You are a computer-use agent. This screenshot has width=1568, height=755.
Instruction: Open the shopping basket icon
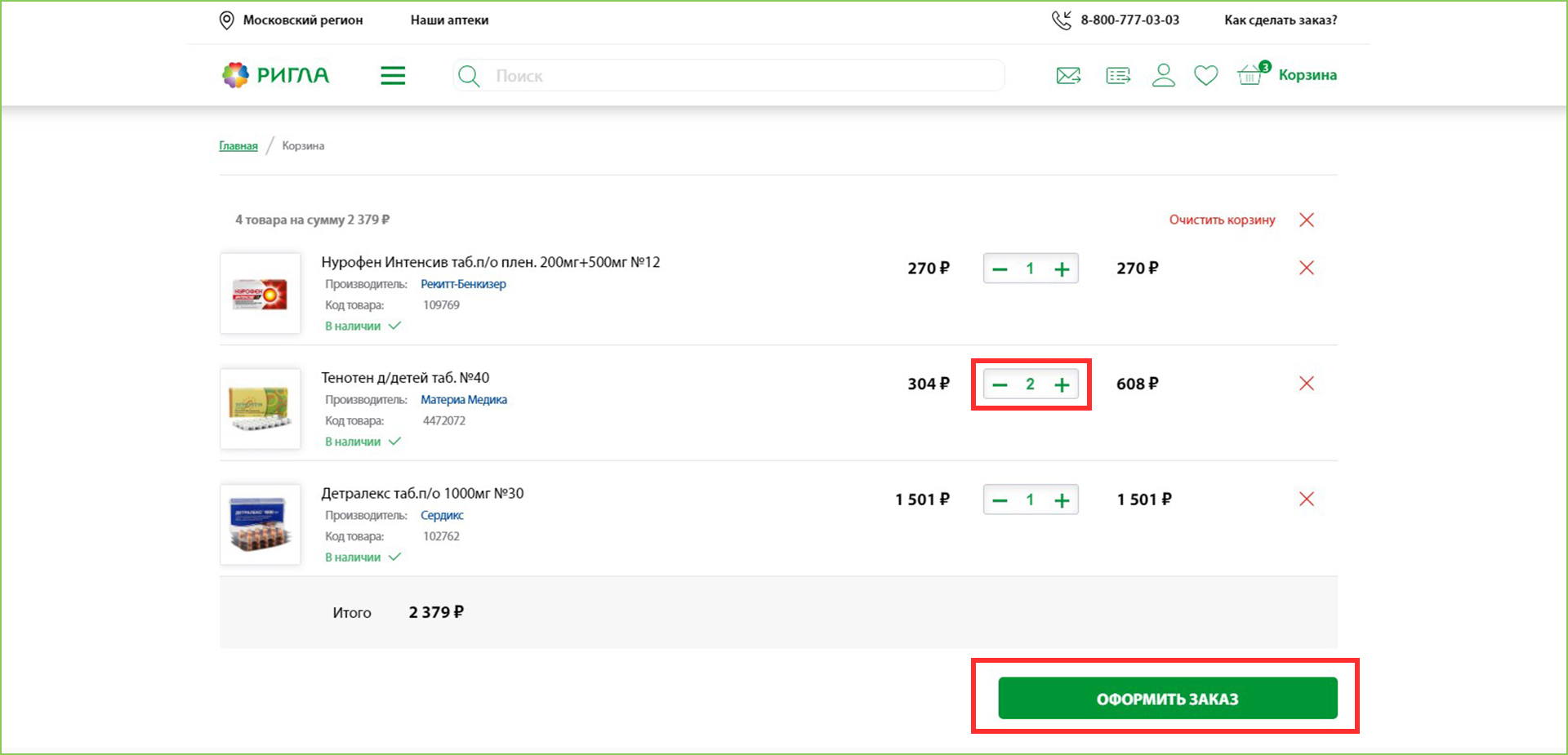[1249, 76]
